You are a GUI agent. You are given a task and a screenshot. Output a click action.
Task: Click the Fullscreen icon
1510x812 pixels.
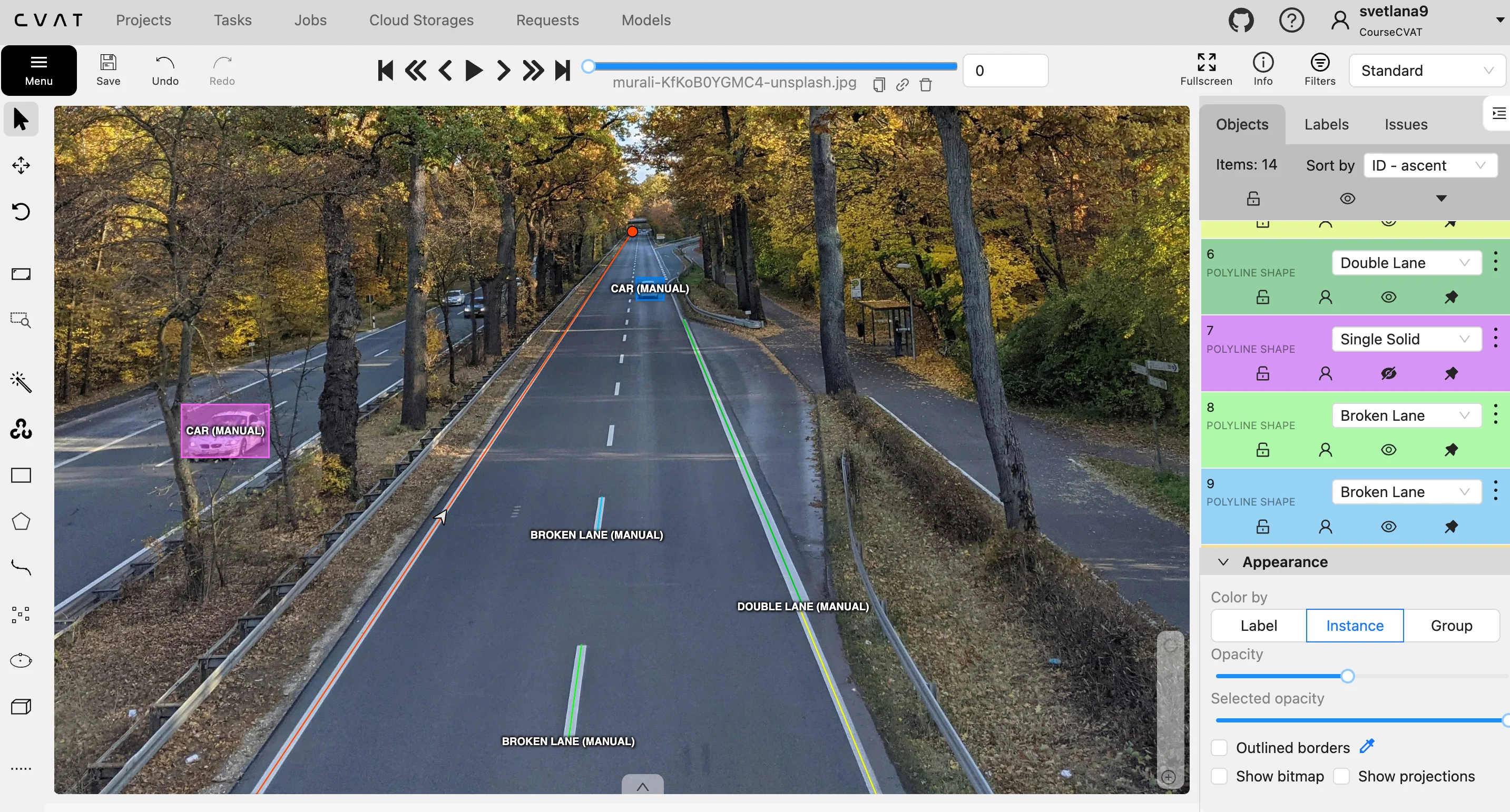1206,62
